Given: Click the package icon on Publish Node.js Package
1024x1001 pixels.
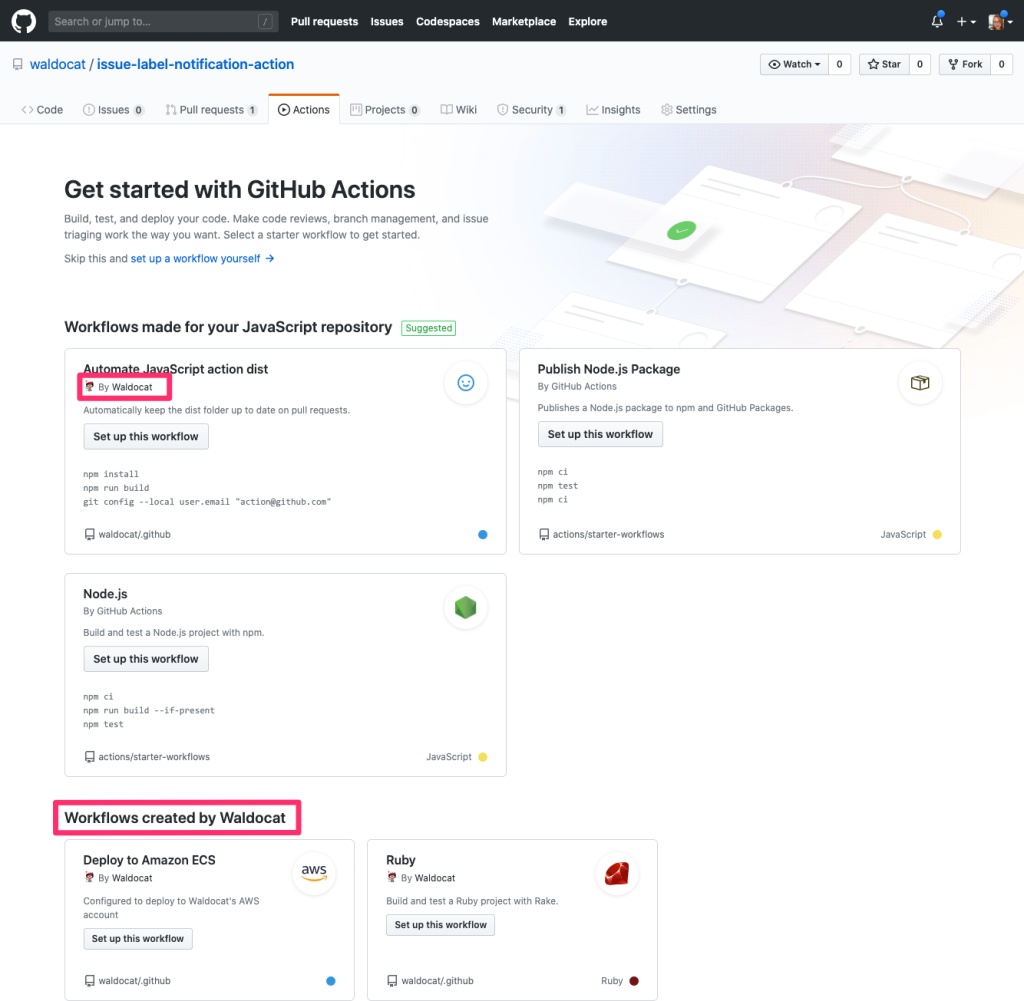Looking at the screenshot, I should coord(919,382).
